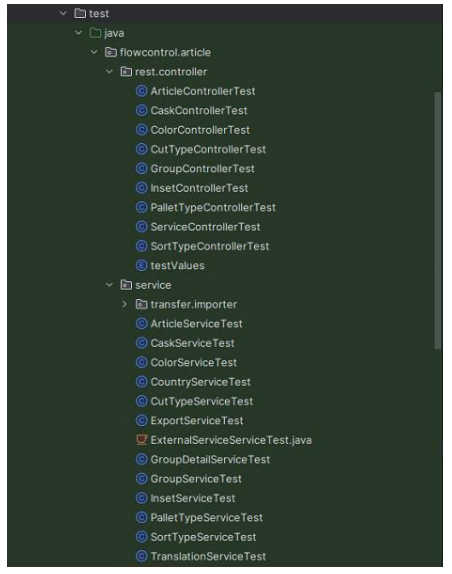This screenshot has height=574, width=452.
Task: Collapse the test folder chevron
Action: coord(63,14)
